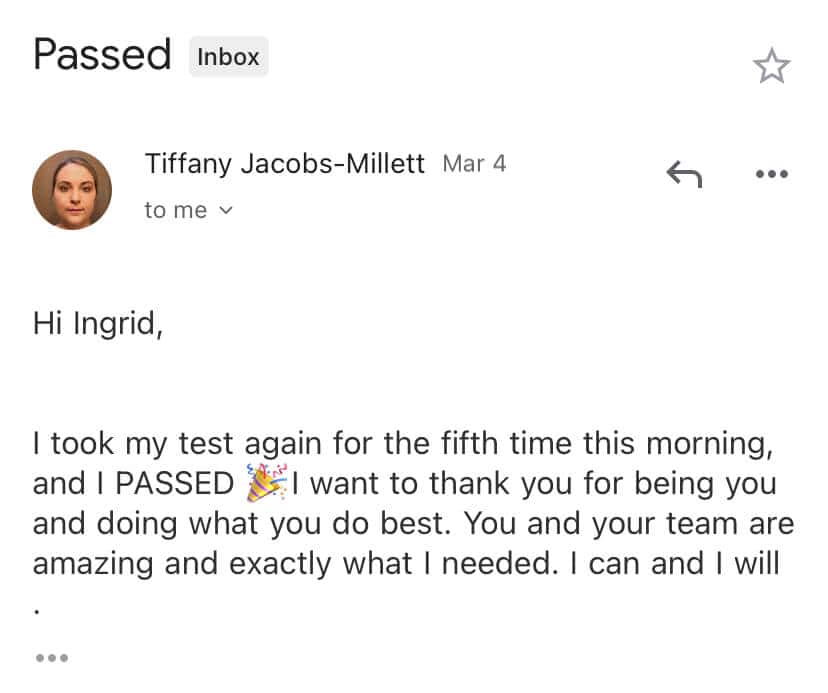Click the 'Hi Ingrid,' greeting line
The height and width of the screenshot is (693, 828).
[98, 322]
